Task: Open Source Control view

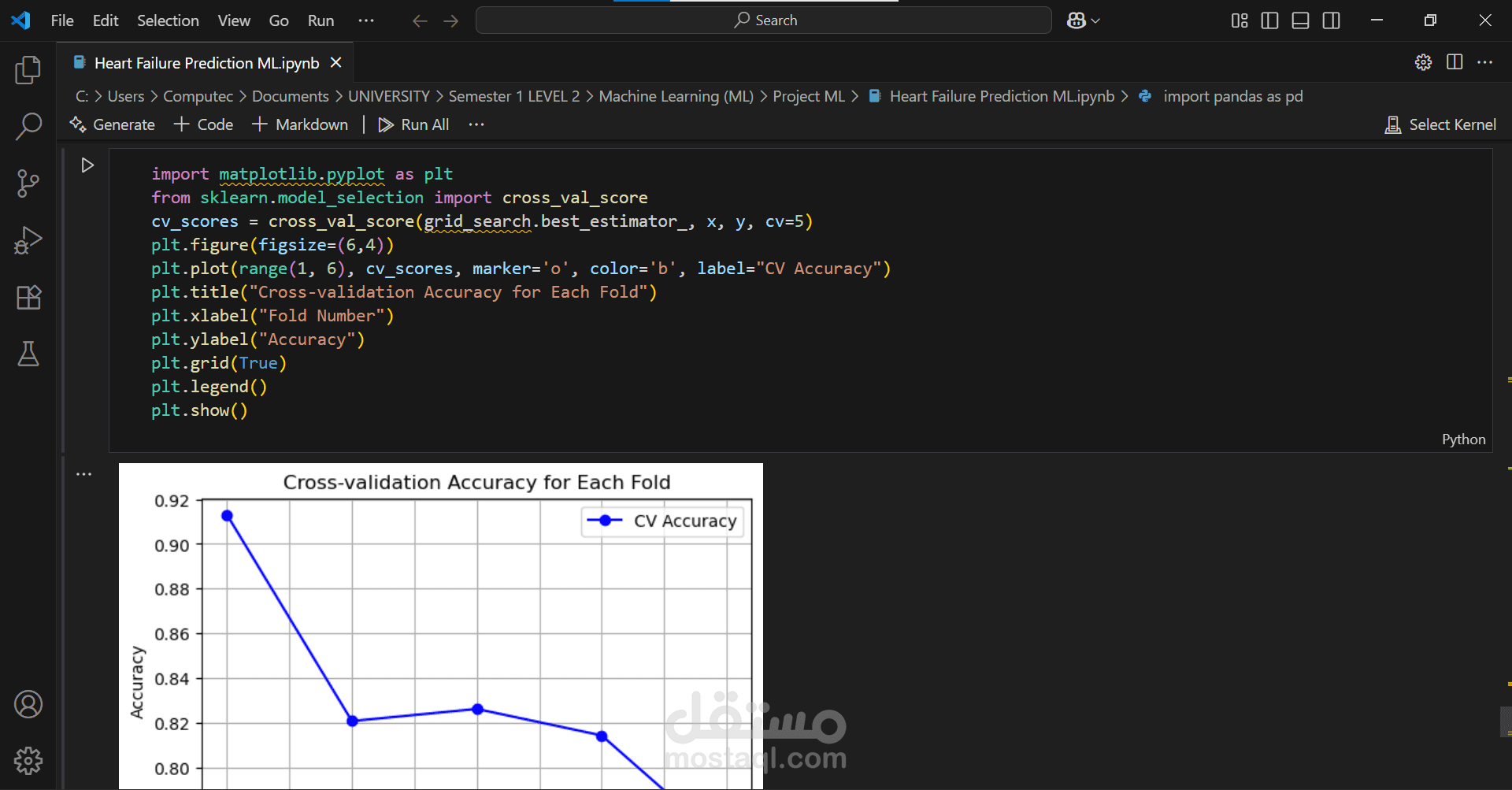Action: coord(28,184)
